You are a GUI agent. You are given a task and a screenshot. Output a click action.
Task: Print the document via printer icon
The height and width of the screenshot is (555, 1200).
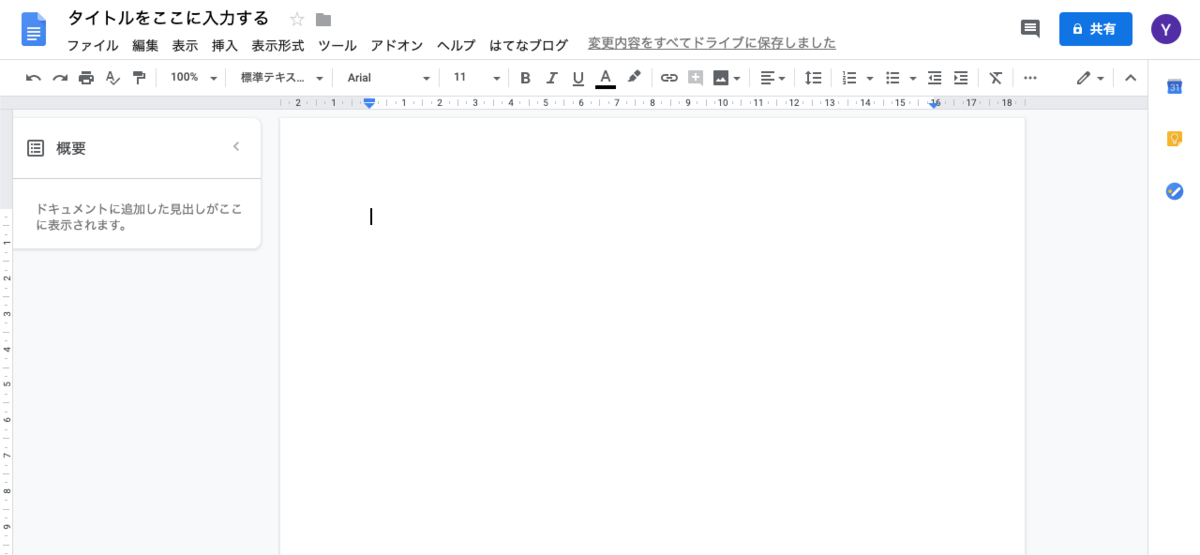(x=86, y=78)
